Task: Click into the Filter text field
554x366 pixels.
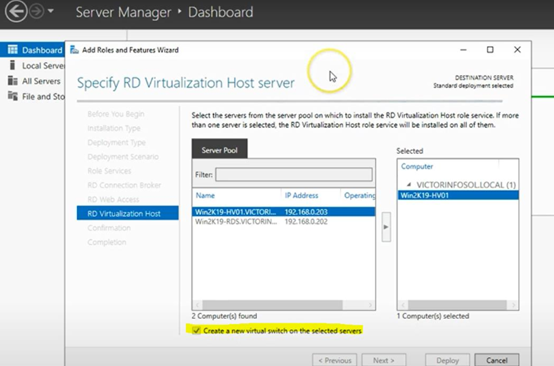Action: (x=294, y=175)
